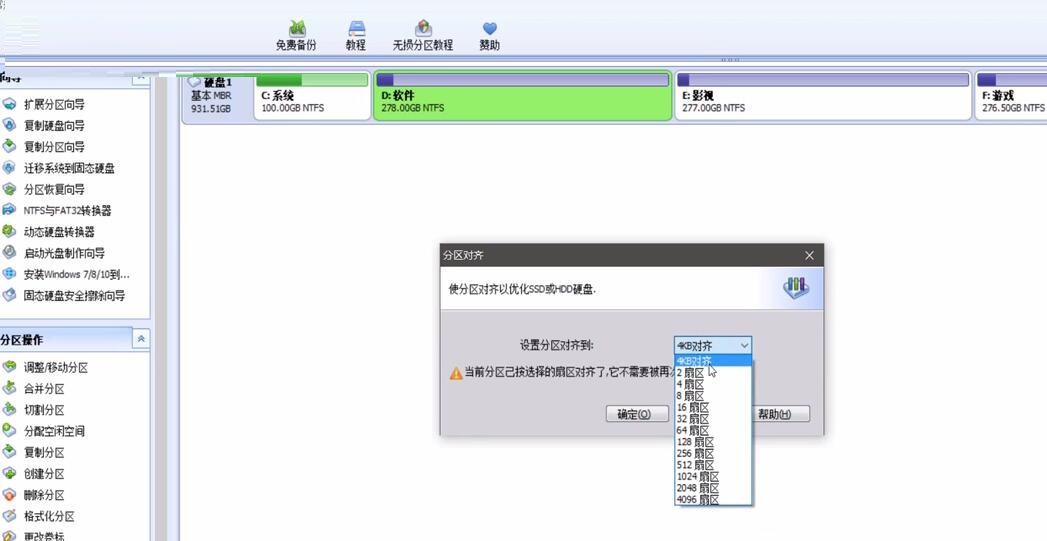The width and height of the screenshot is (1047, 541).
Task: Open 安装Windows 7/8/10到... icon
Action: tap(9, 274)
